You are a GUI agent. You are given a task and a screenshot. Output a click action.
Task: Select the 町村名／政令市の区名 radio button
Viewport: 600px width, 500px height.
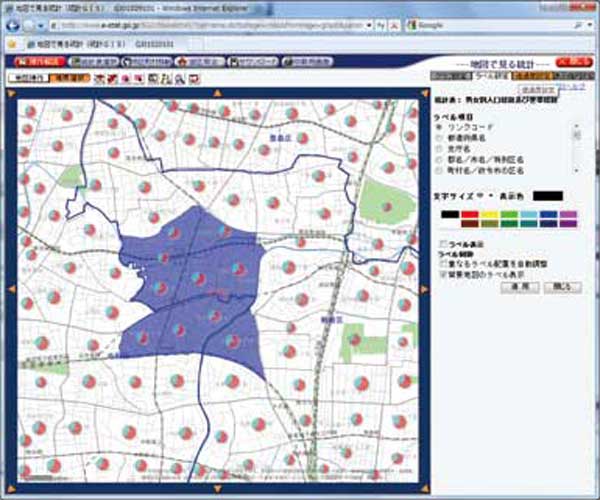439,170
